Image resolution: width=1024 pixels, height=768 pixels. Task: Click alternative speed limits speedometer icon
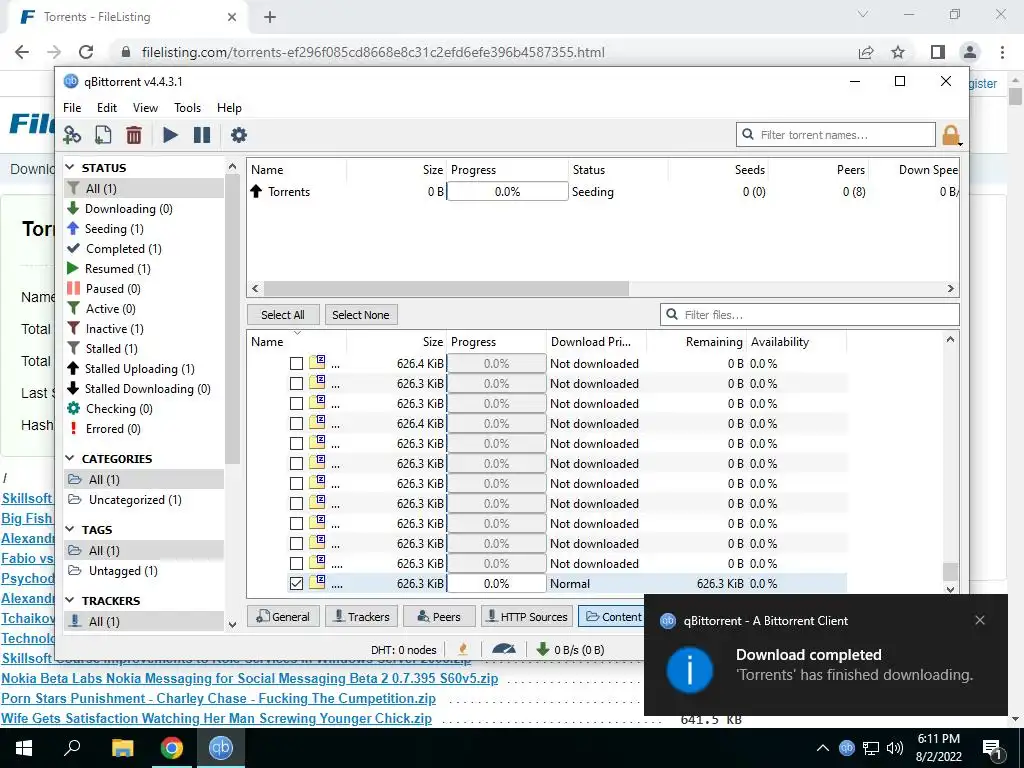(x=504, y=649)
